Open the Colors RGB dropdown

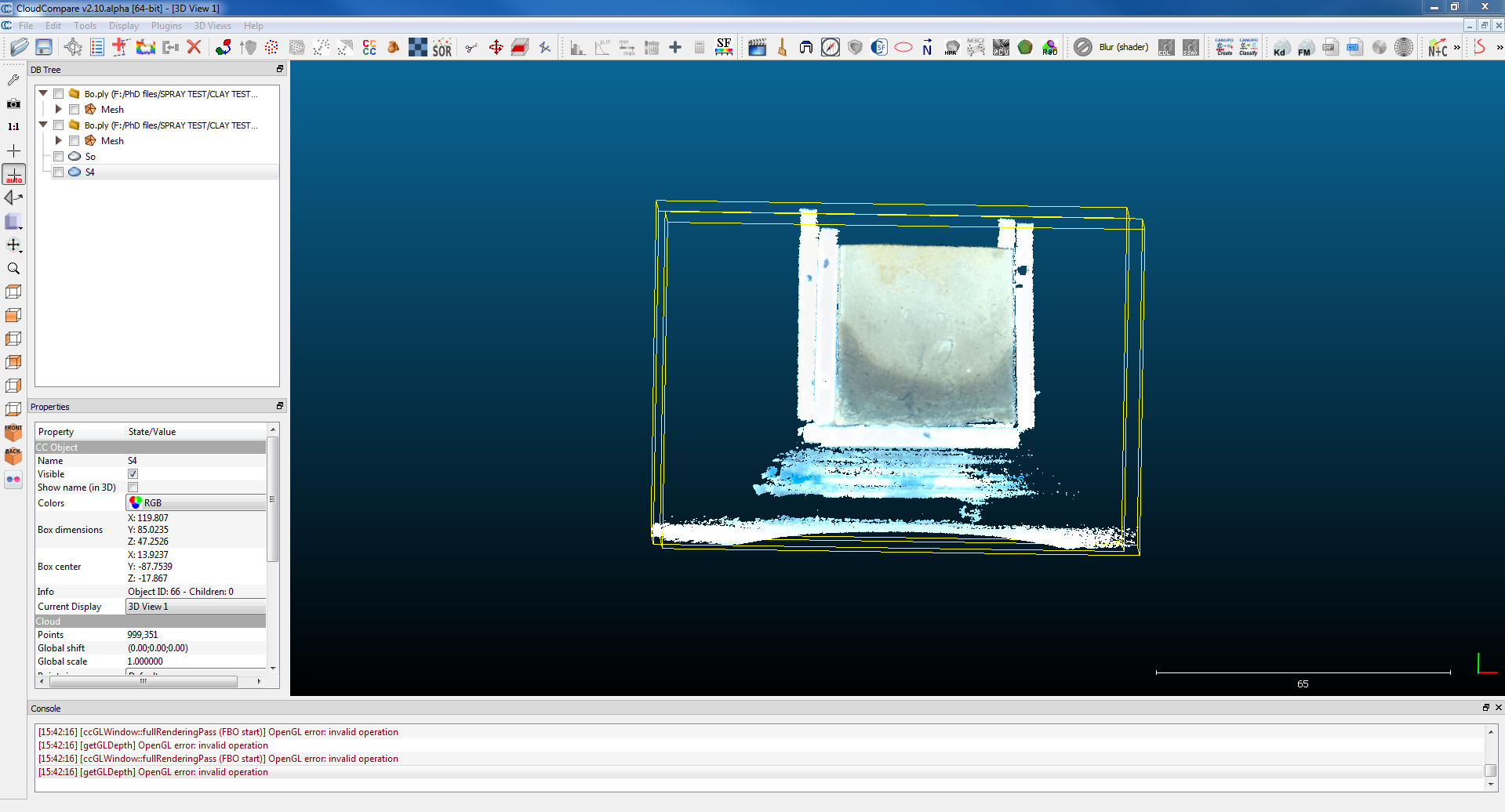(x=196, y=502)
